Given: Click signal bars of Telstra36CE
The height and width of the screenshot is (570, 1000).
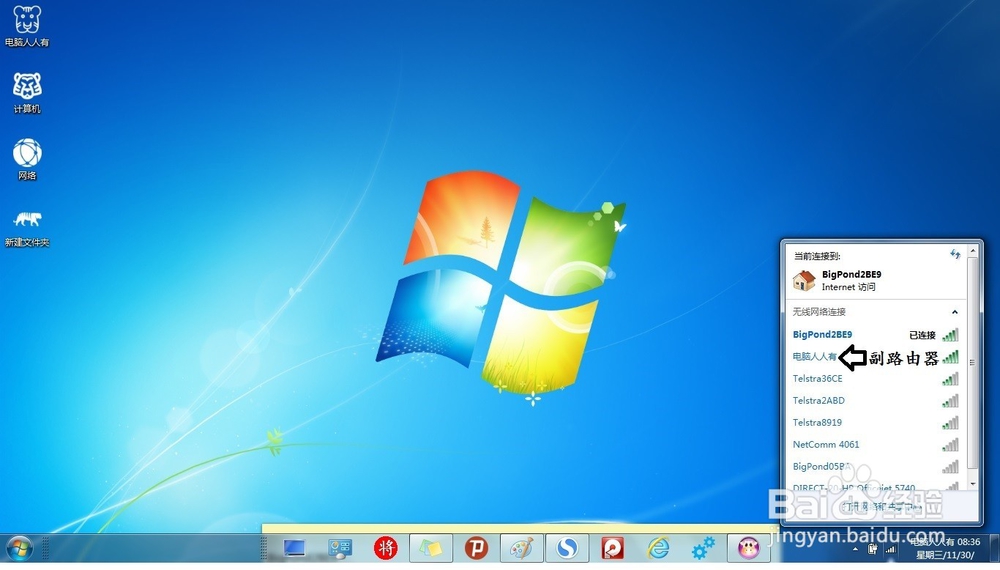Looking at the screenshot, I should pyautogui.click(x=950, y=379).
